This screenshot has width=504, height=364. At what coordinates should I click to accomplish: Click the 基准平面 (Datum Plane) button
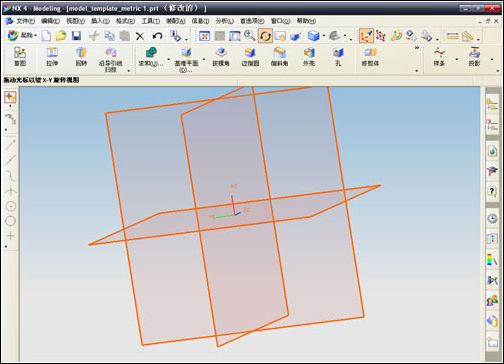click(x=186, y=59)
